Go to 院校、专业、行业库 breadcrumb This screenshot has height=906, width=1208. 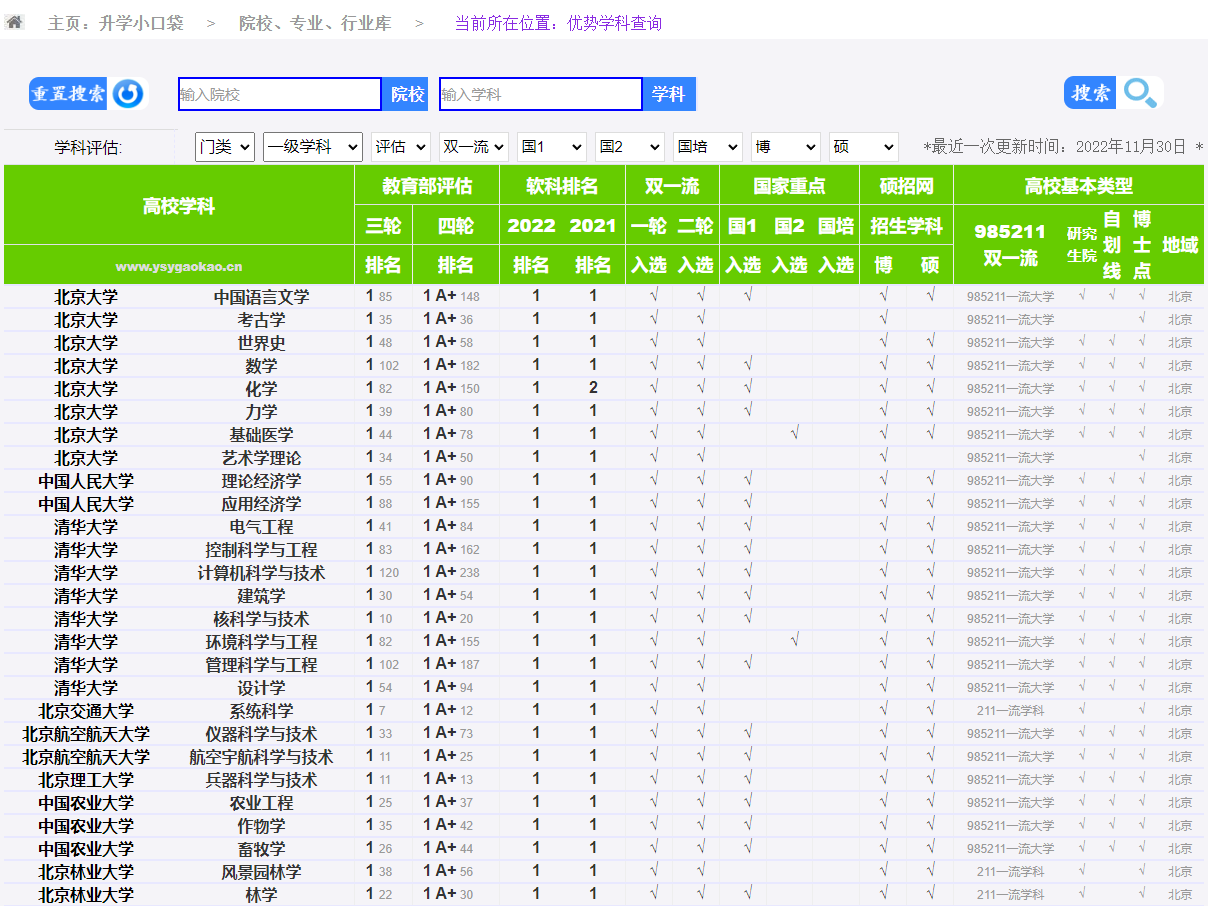pos(315,23)
